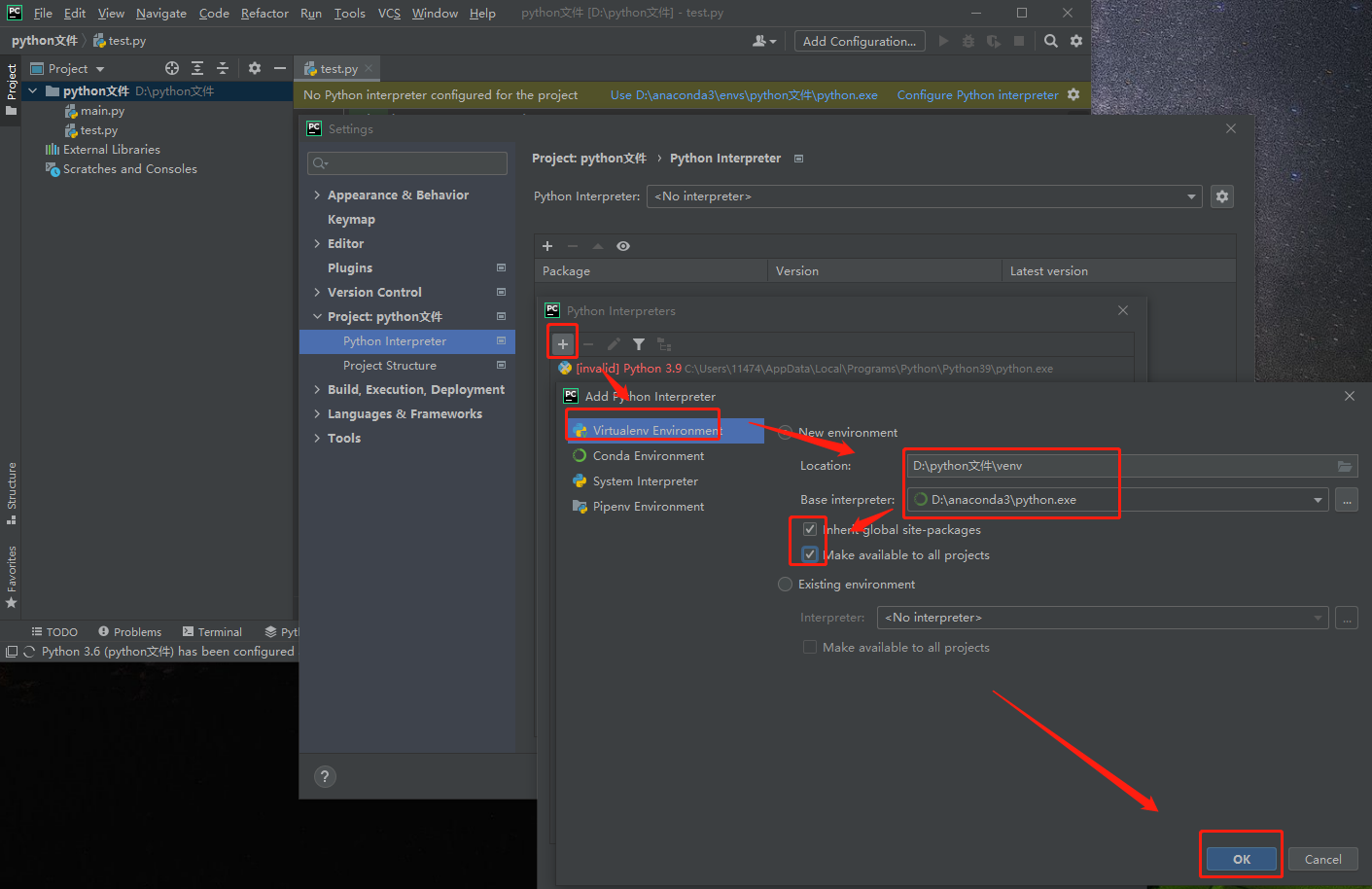Viewport: 1372px width, 889px height.
Task: Toggle the checked Make available to all projects checkbox
Action: point(810,554)
